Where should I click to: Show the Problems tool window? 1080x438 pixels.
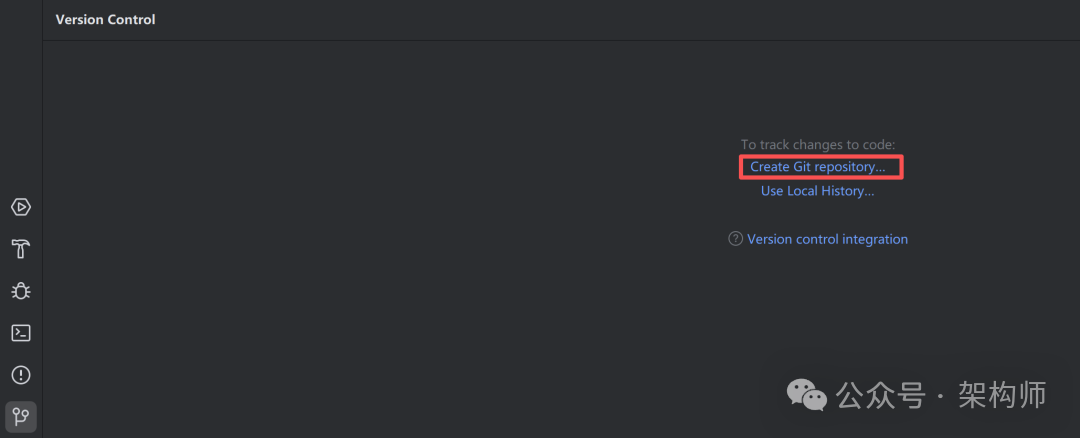21,375
